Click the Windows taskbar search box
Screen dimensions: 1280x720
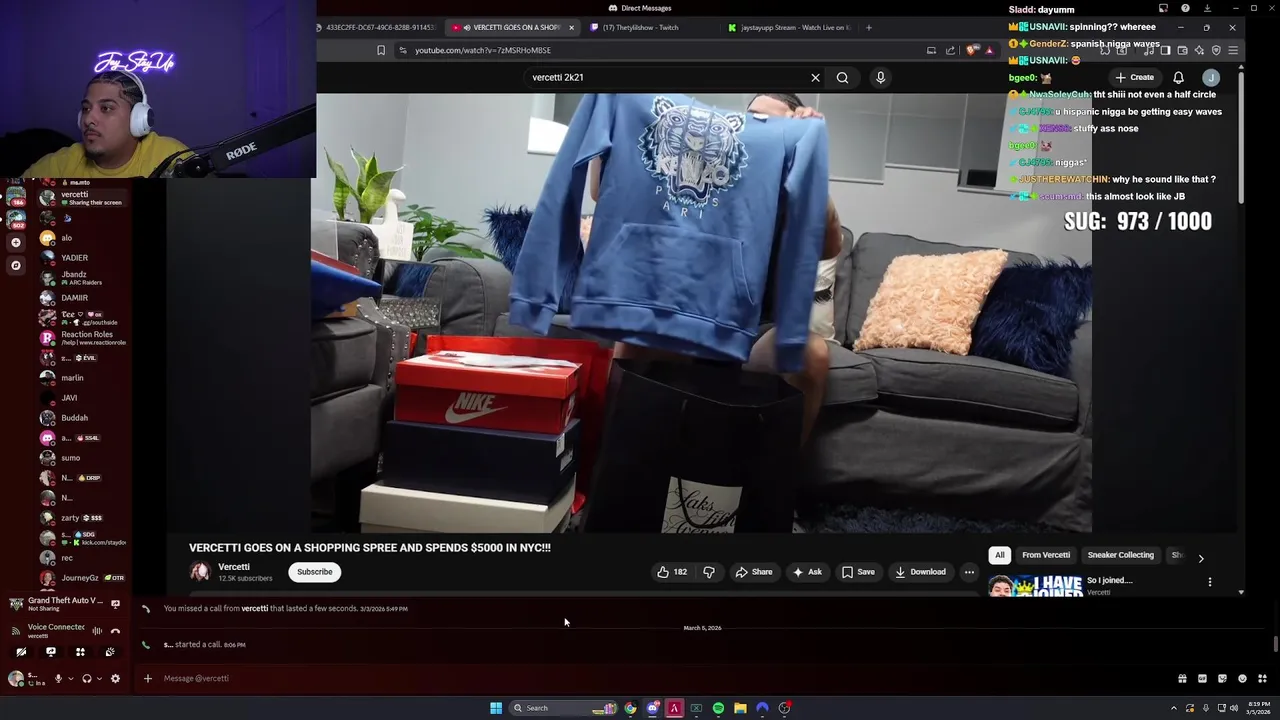tap(564, 708)
